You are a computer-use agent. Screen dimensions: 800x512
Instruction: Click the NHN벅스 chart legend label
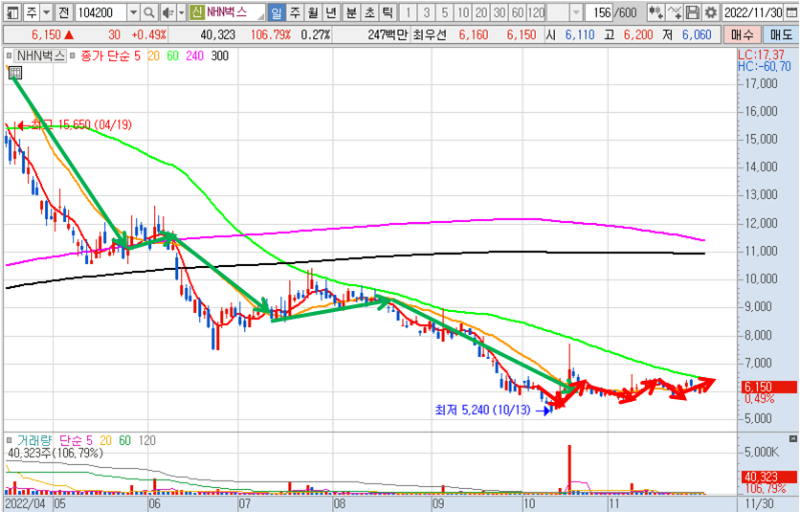[41, 56]
